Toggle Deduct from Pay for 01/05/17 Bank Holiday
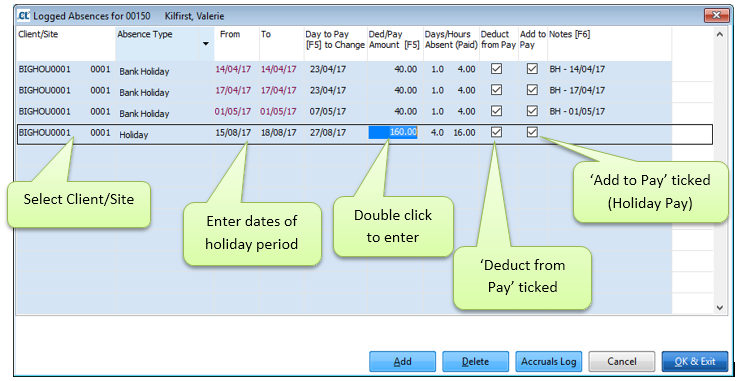 496,111
